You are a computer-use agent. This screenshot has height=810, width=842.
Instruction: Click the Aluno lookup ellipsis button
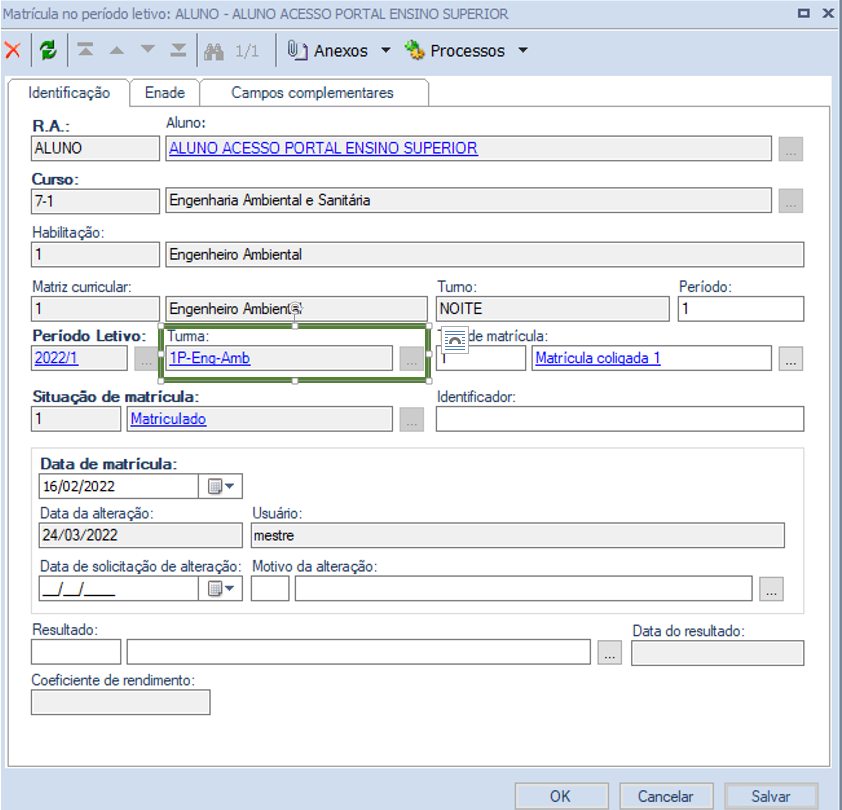click(791, 149)
